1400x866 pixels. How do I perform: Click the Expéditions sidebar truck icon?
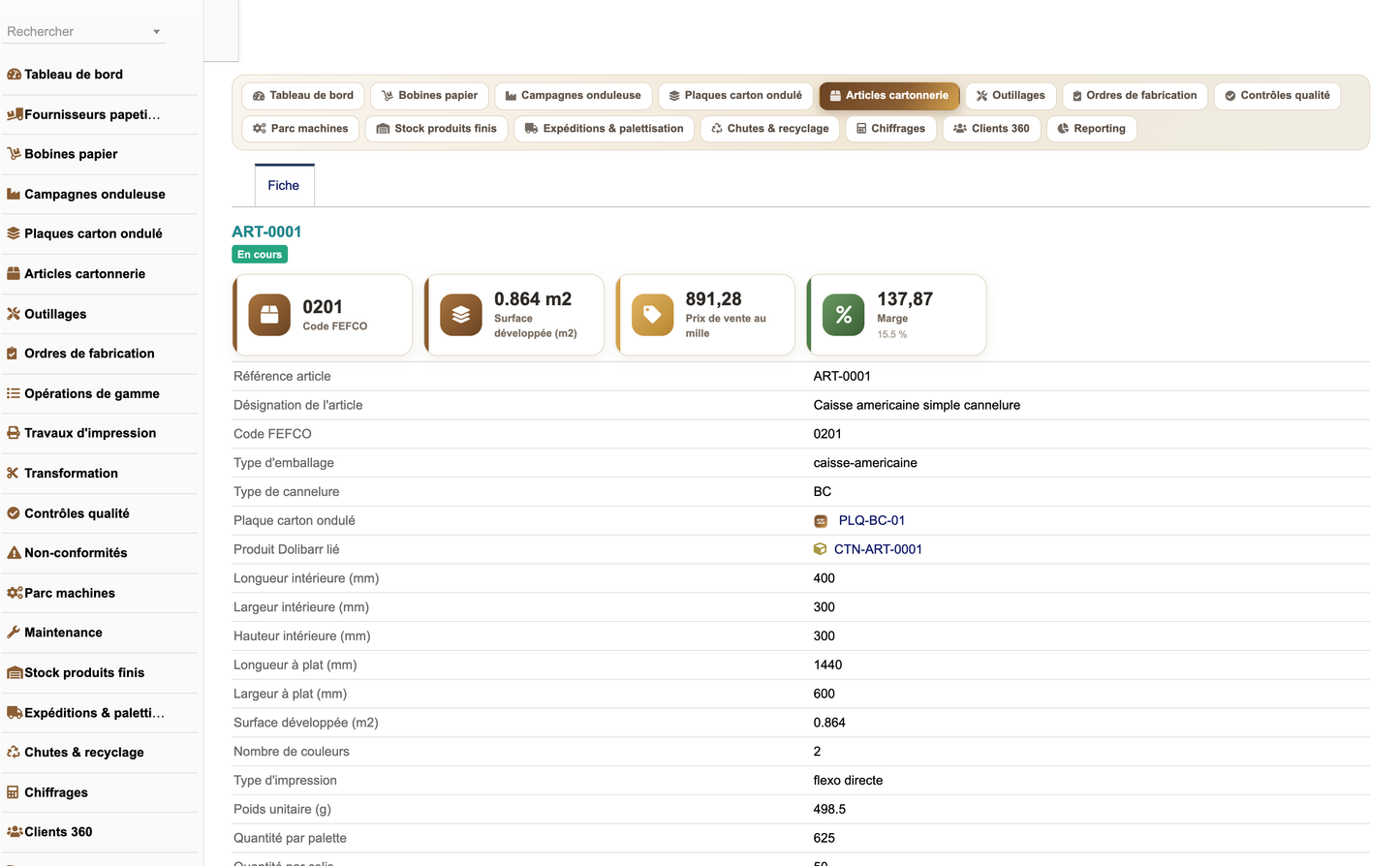coord(15,713)
